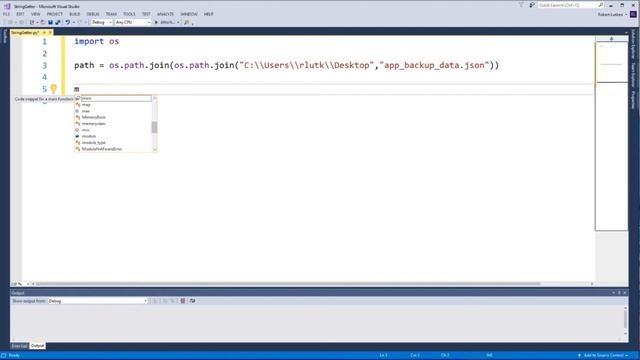
Task: Click the lightbulb quick actions icon
Action: pos(53,88)
